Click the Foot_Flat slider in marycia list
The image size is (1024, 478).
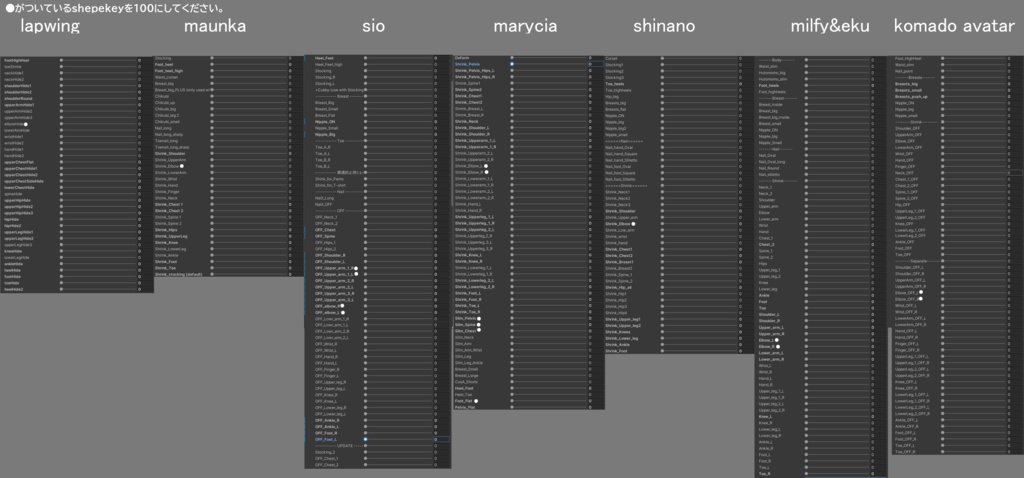(549, 401)
